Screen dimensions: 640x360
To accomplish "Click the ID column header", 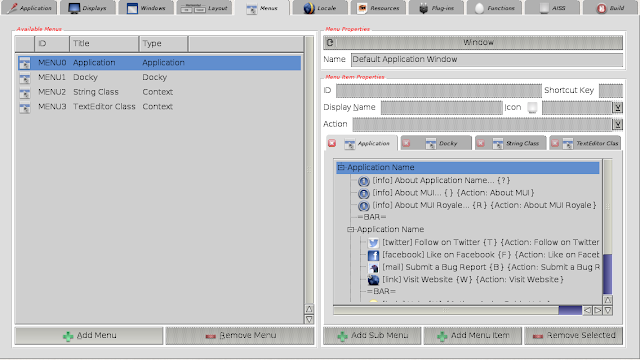I will coord(52,44).
